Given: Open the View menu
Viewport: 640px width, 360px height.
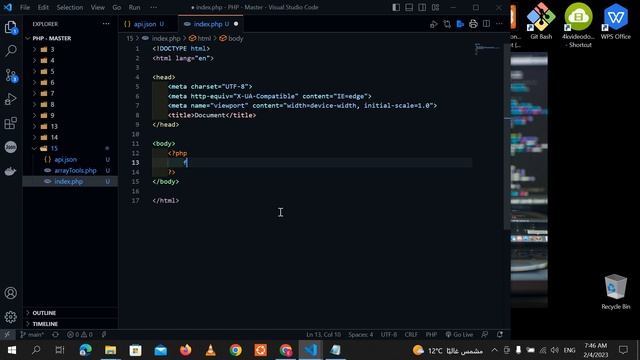Looking at the screenshot, I should click(98, 7).
